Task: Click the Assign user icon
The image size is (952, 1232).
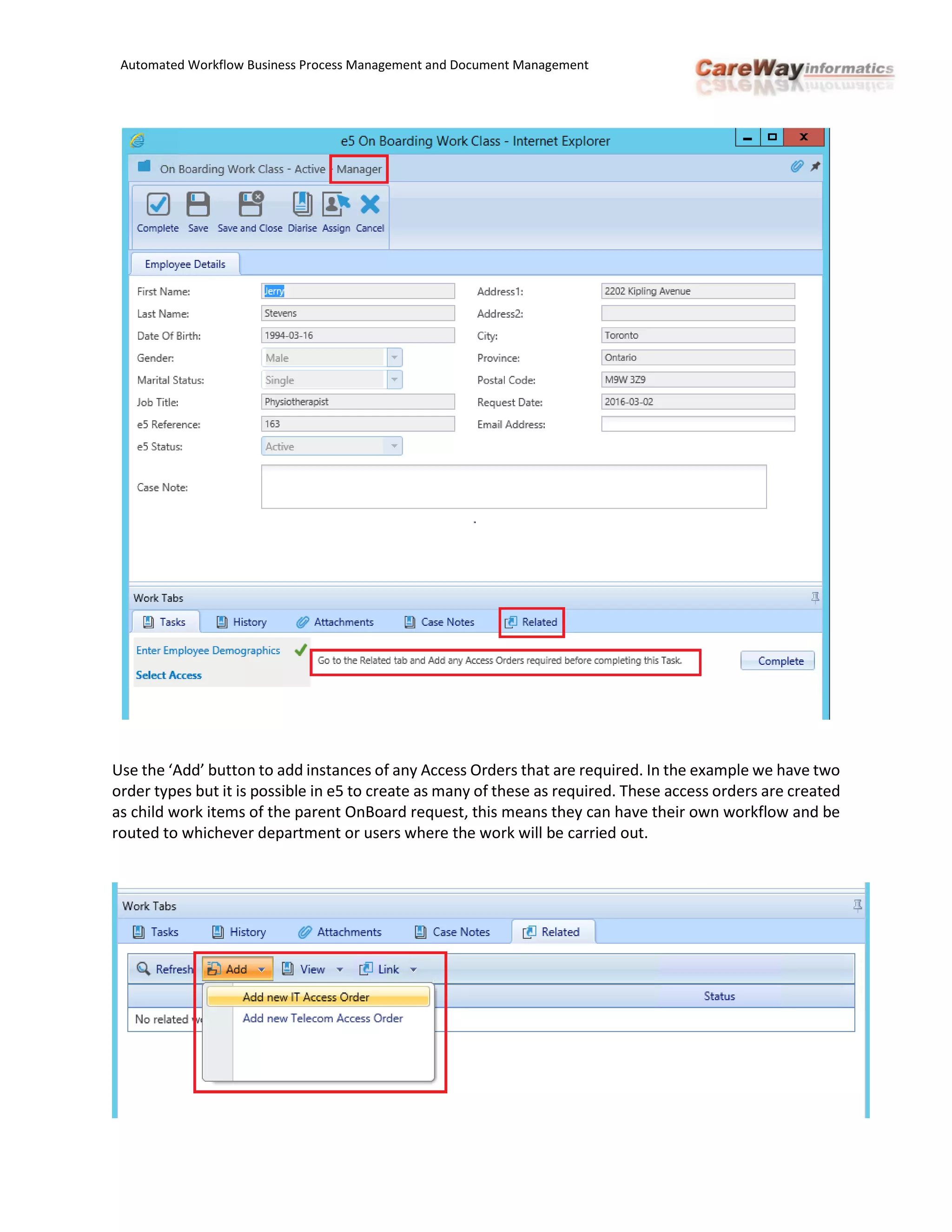Action: coord(336,204)
